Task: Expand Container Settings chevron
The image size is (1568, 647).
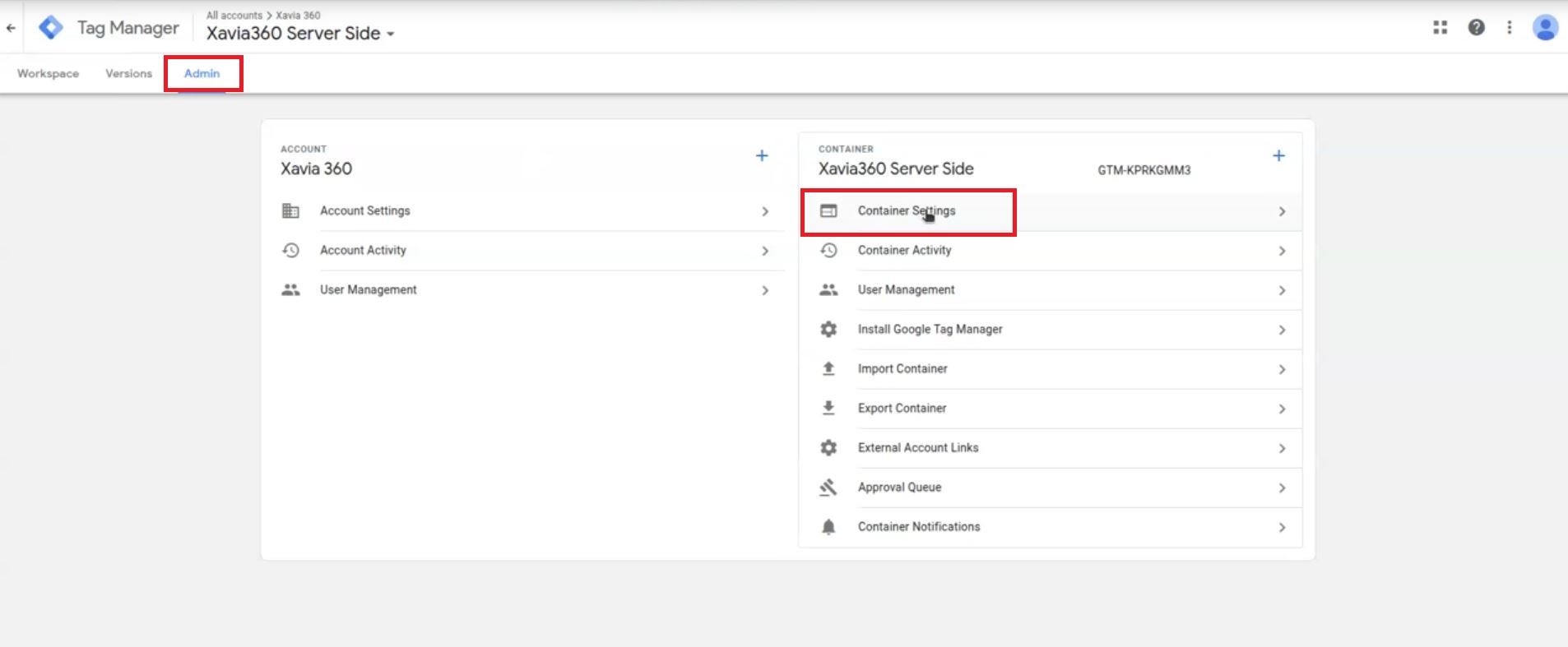Action: (1282, 211)
